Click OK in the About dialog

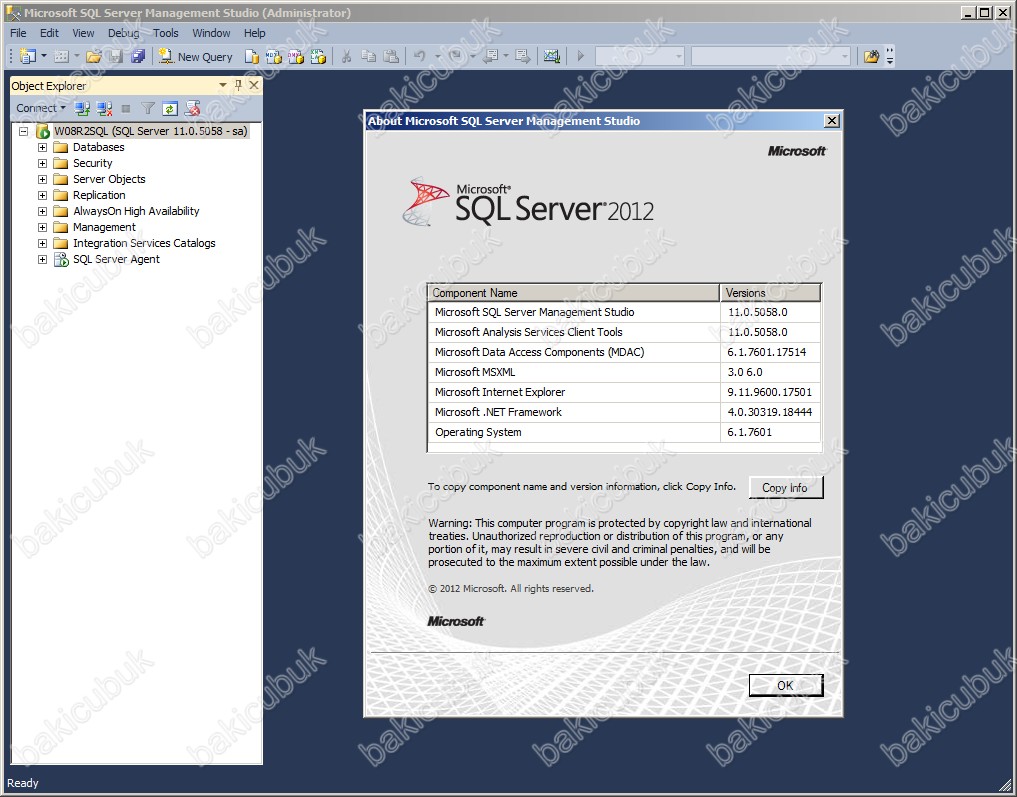pyautogui.click(x=785, y=685)
